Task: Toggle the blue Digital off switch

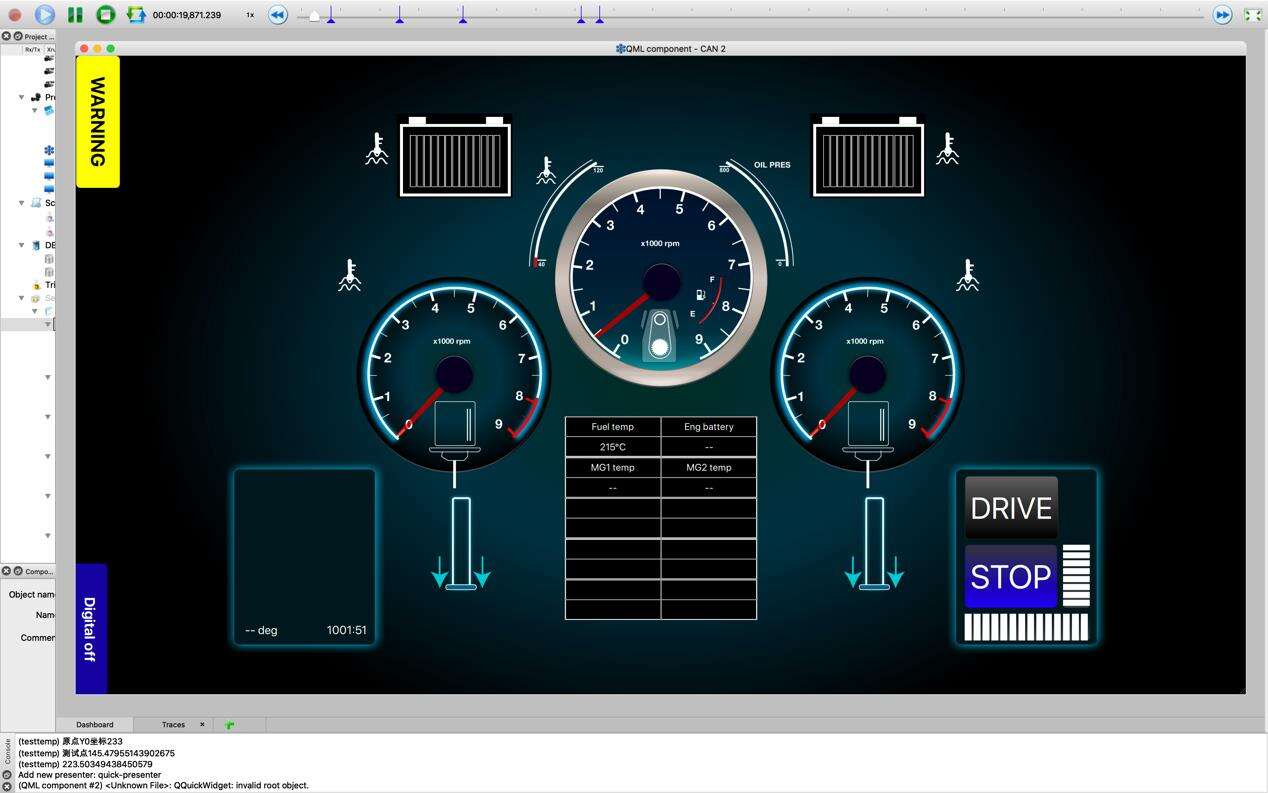Action: point(91,628)
